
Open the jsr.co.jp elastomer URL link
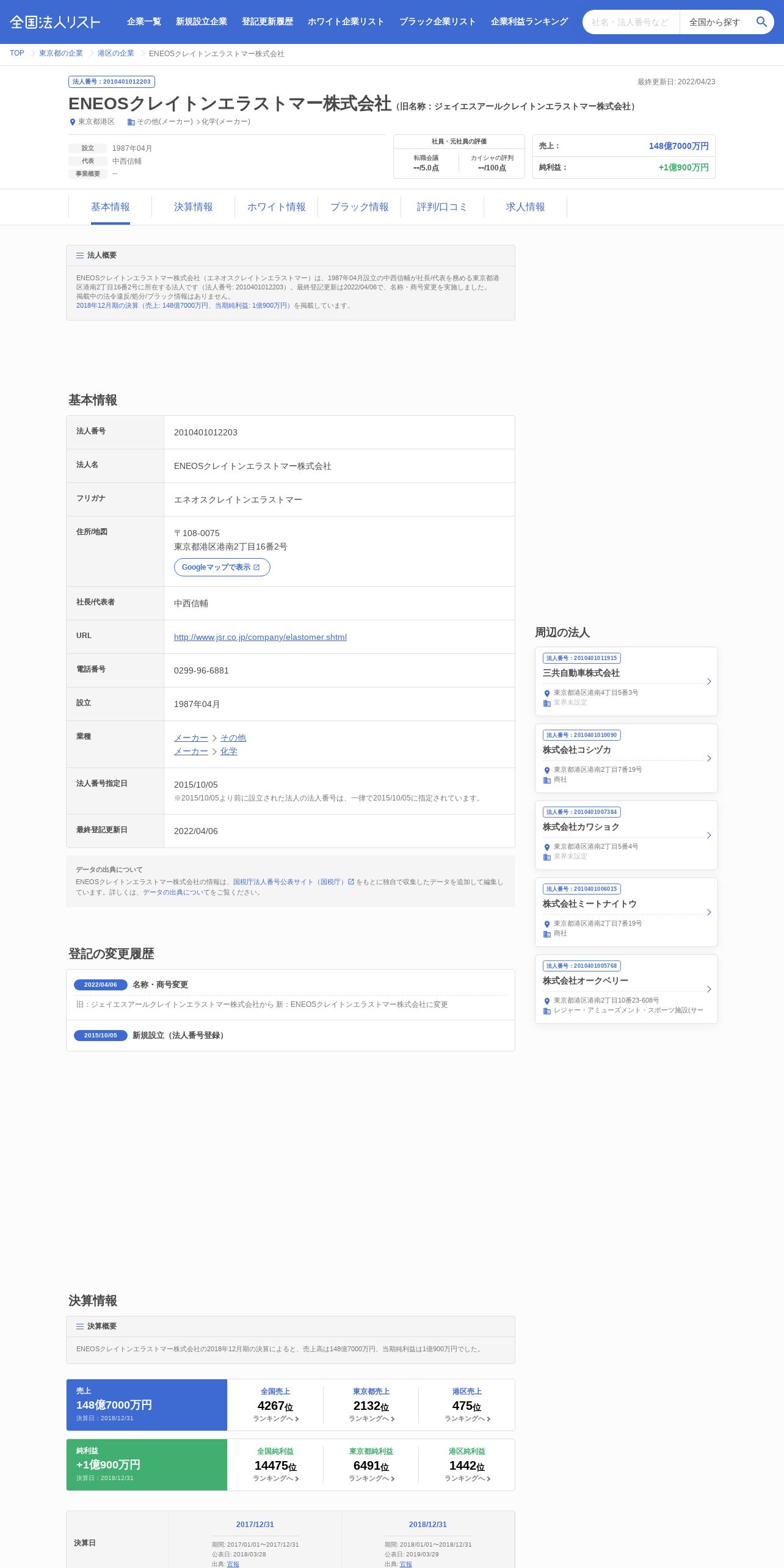[260, 637]
